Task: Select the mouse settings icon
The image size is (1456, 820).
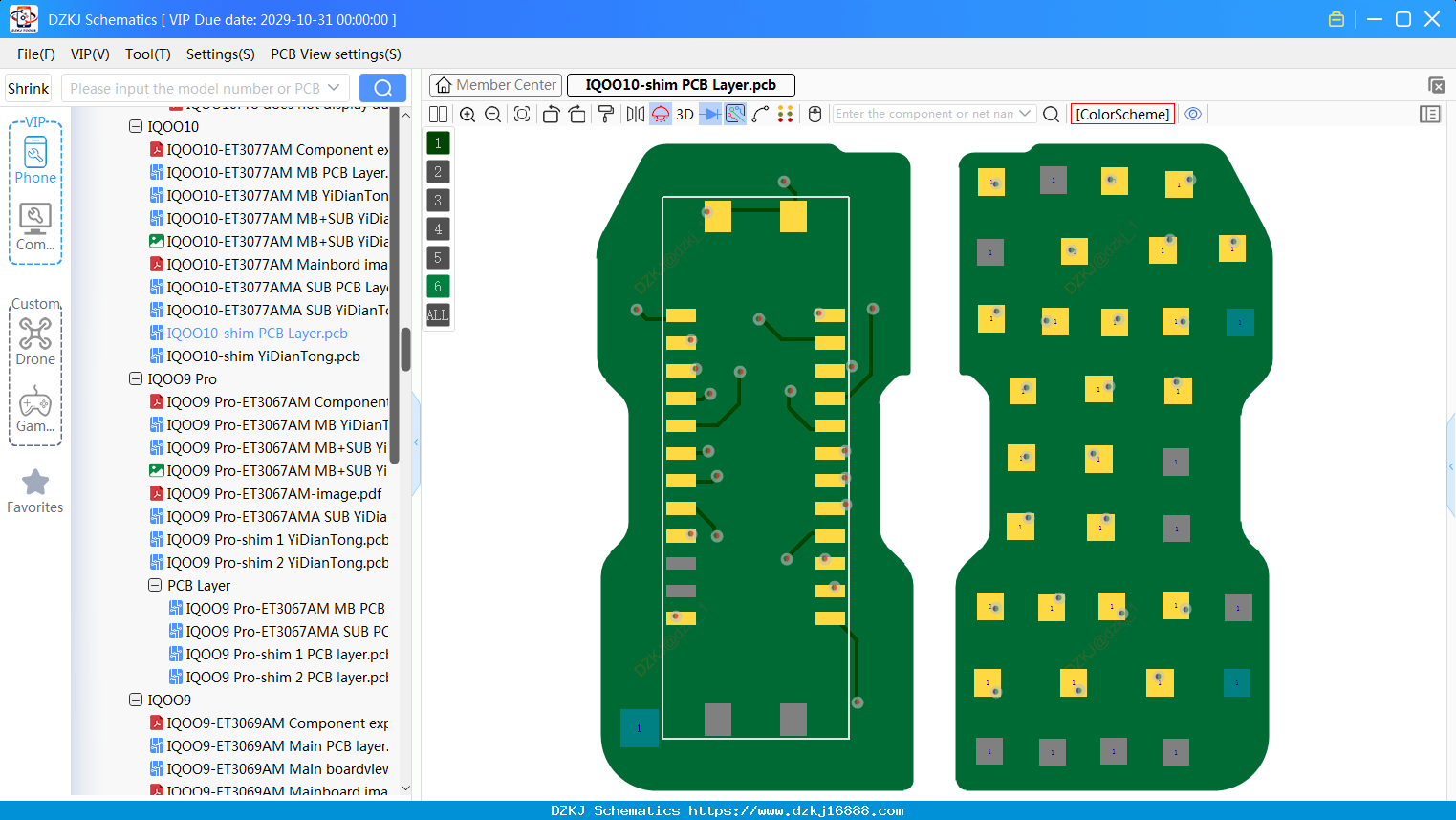Action: coord(815,114)
